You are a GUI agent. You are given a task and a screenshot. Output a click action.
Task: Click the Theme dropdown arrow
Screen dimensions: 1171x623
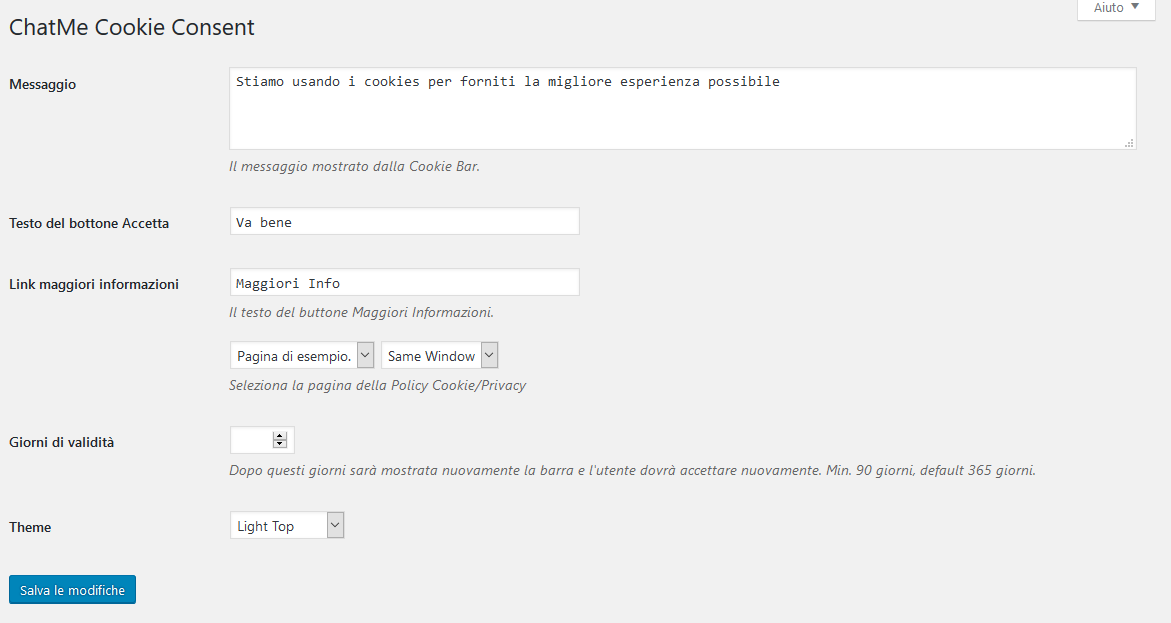click(335, 525)
